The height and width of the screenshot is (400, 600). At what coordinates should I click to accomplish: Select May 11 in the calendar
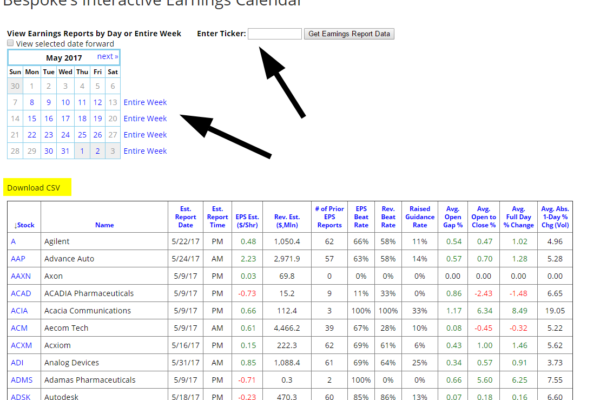tap(82, 102)
